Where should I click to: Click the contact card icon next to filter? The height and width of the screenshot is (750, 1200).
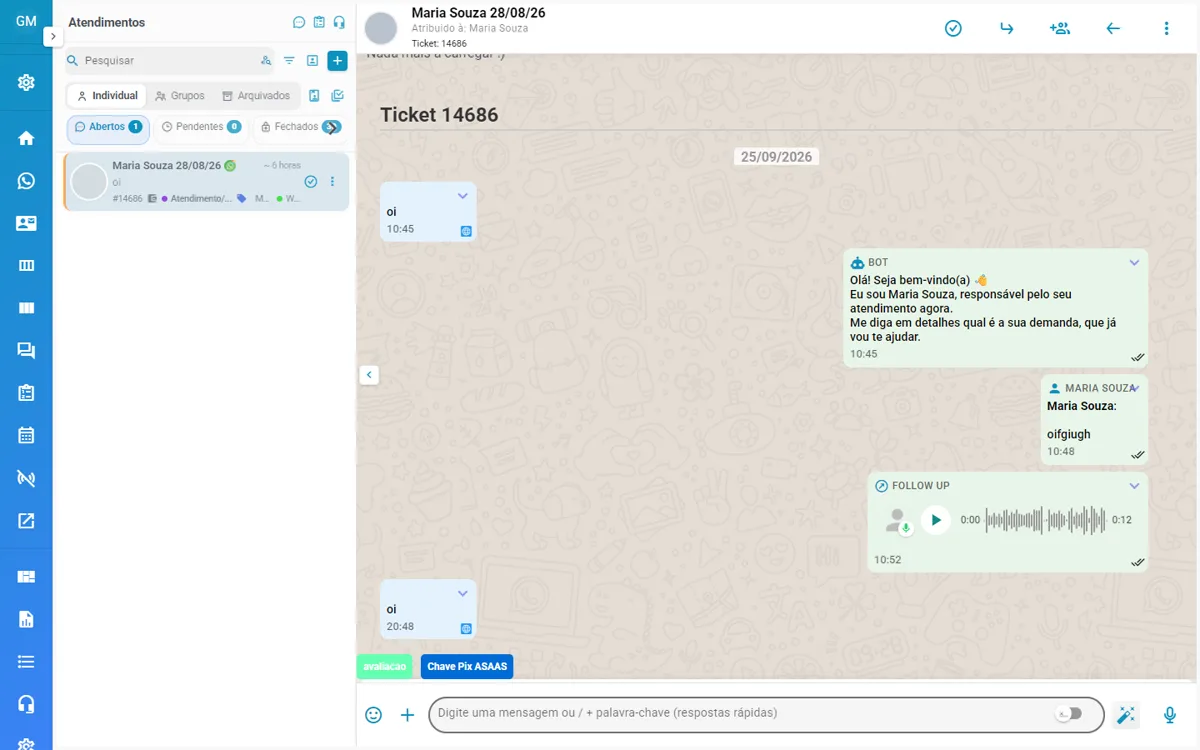click(x=312, y=61)
